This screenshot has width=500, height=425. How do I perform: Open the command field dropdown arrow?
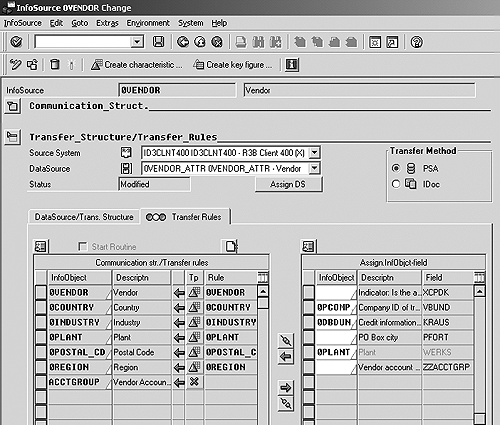137,42
